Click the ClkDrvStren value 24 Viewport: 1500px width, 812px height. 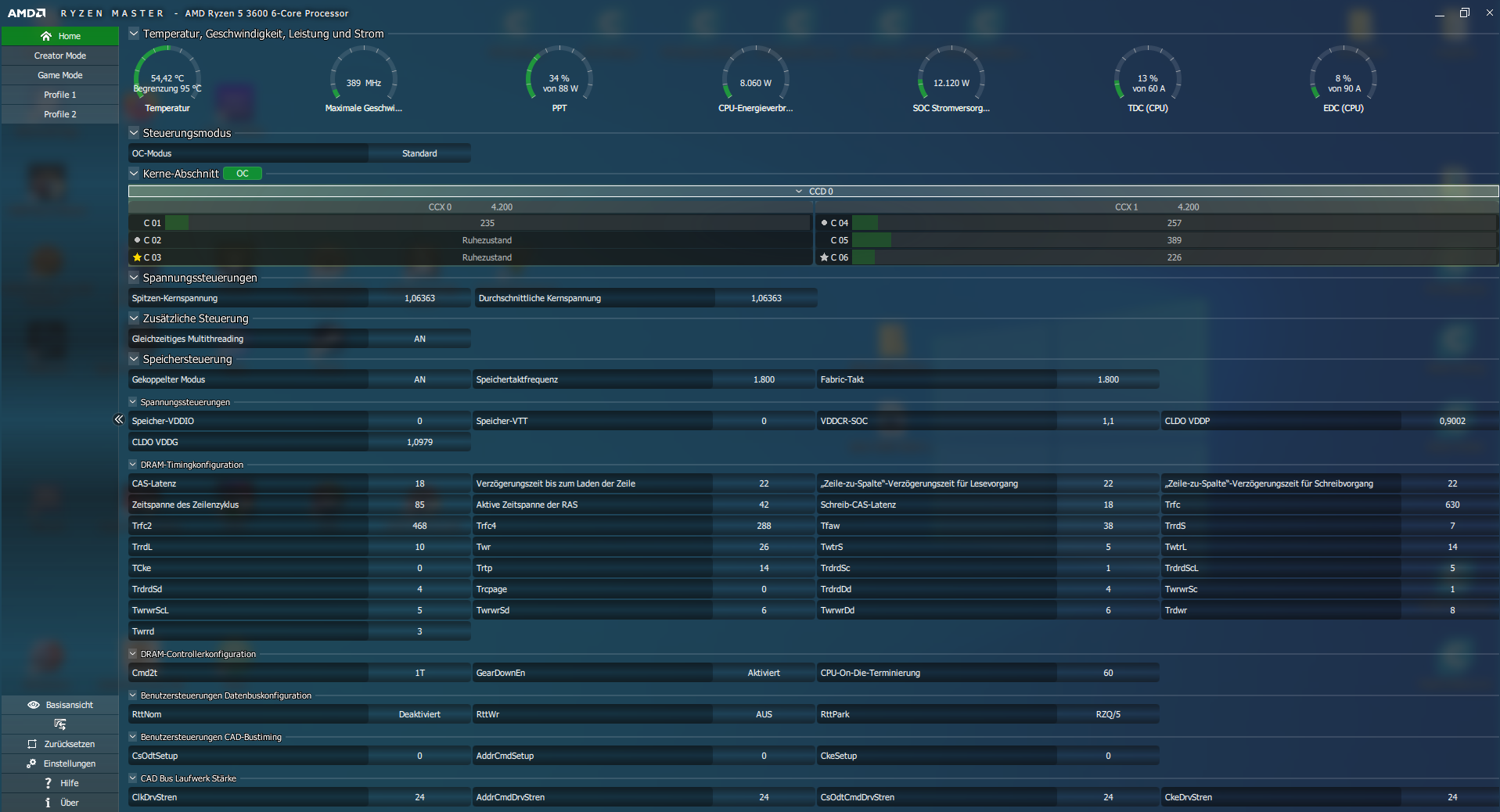(x=419, y=797)
